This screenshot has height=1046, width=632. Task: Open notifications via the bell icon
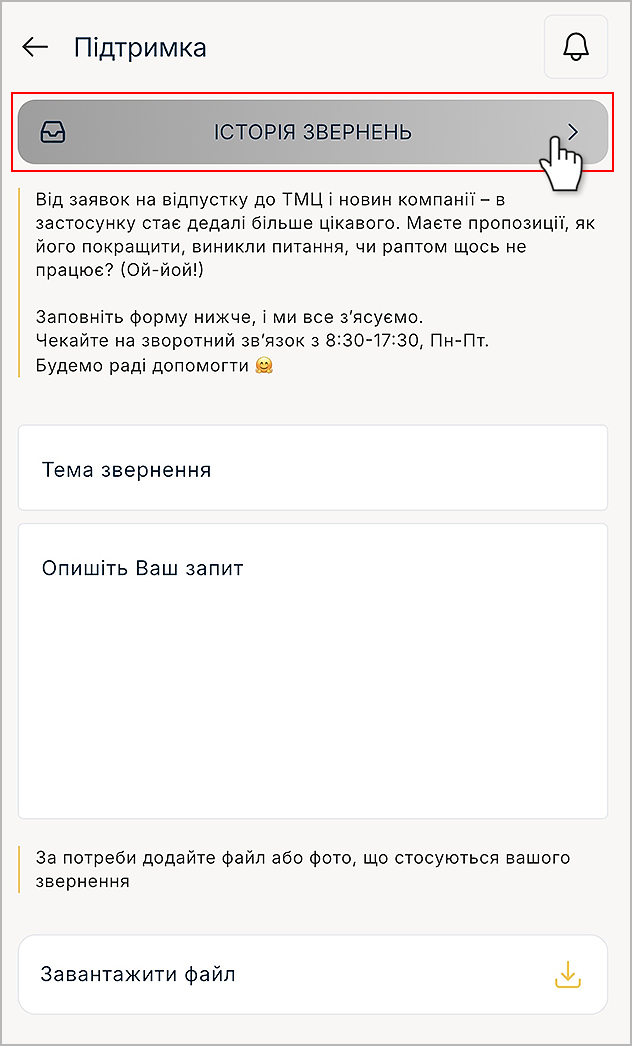pyautogui.click(x=576, y=47)
